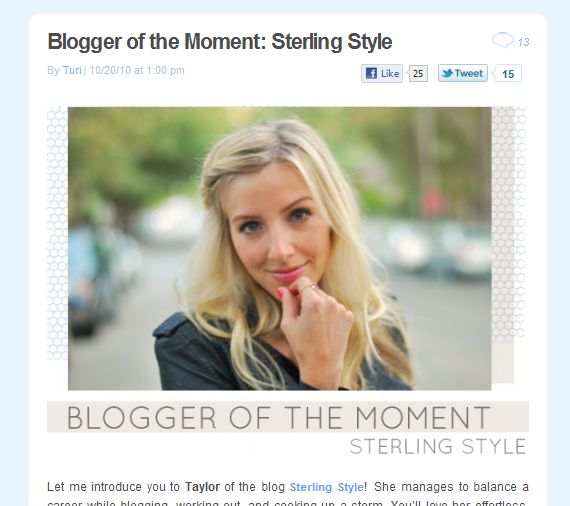Click the Facebook logo icon
This screenshot has width=570, height=506.
[371, 73]
